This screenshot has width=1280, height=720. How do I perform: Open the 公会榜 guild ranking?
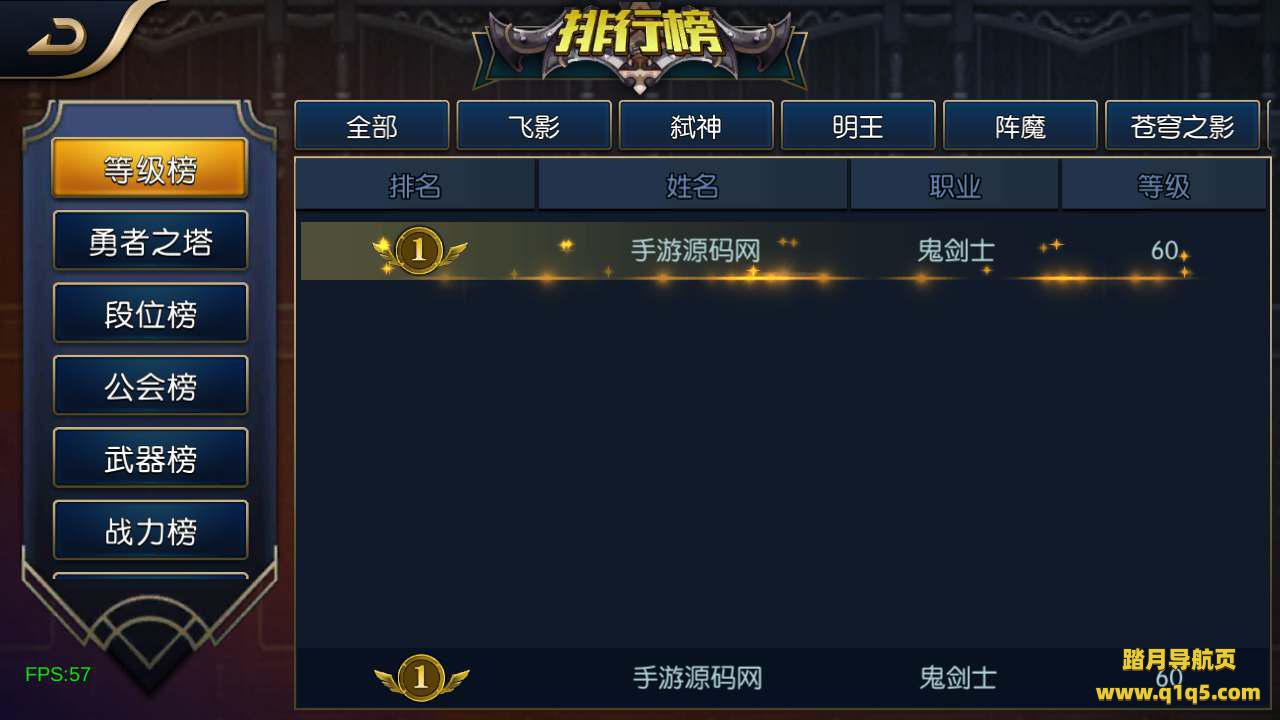coord(150,386)
